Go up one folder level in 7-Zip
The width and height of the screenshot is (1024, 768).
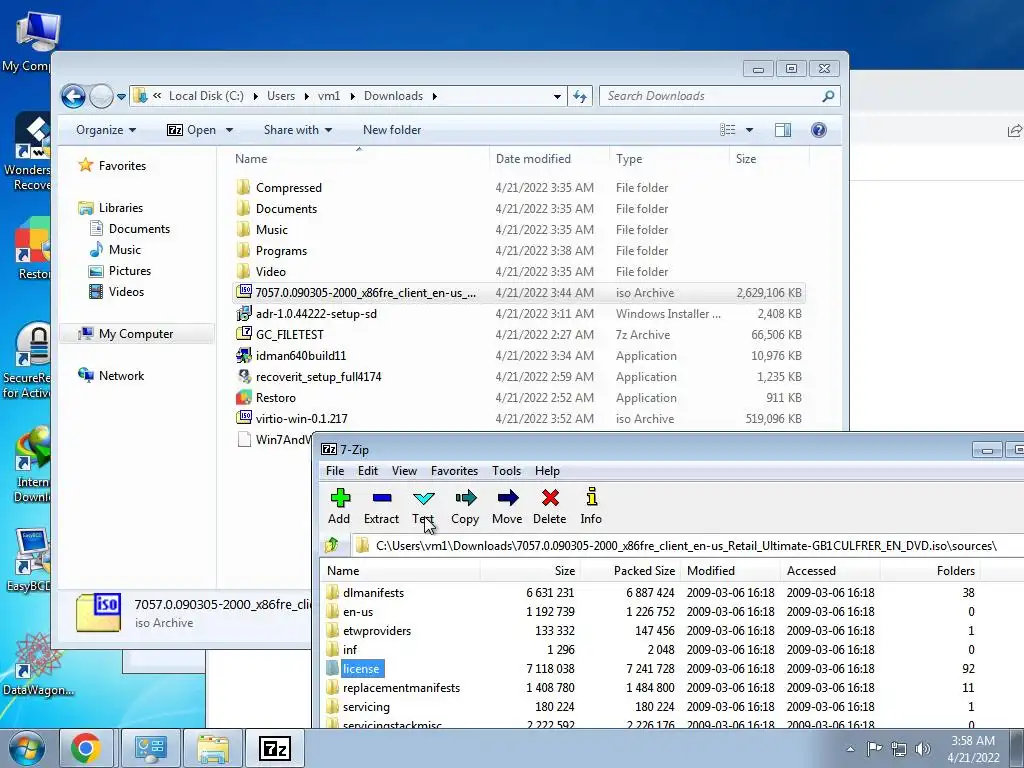click(332, 545)
